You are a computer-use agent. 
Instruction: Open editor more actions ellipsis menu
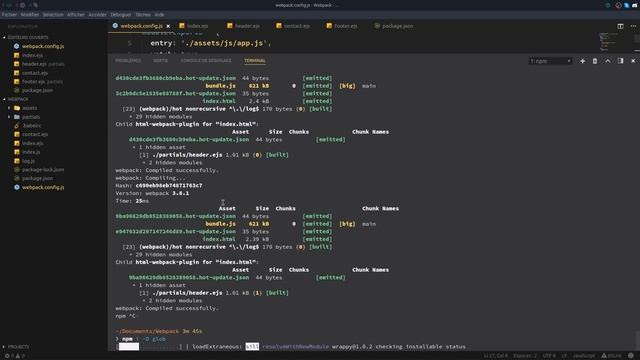(x=633, y=26)
